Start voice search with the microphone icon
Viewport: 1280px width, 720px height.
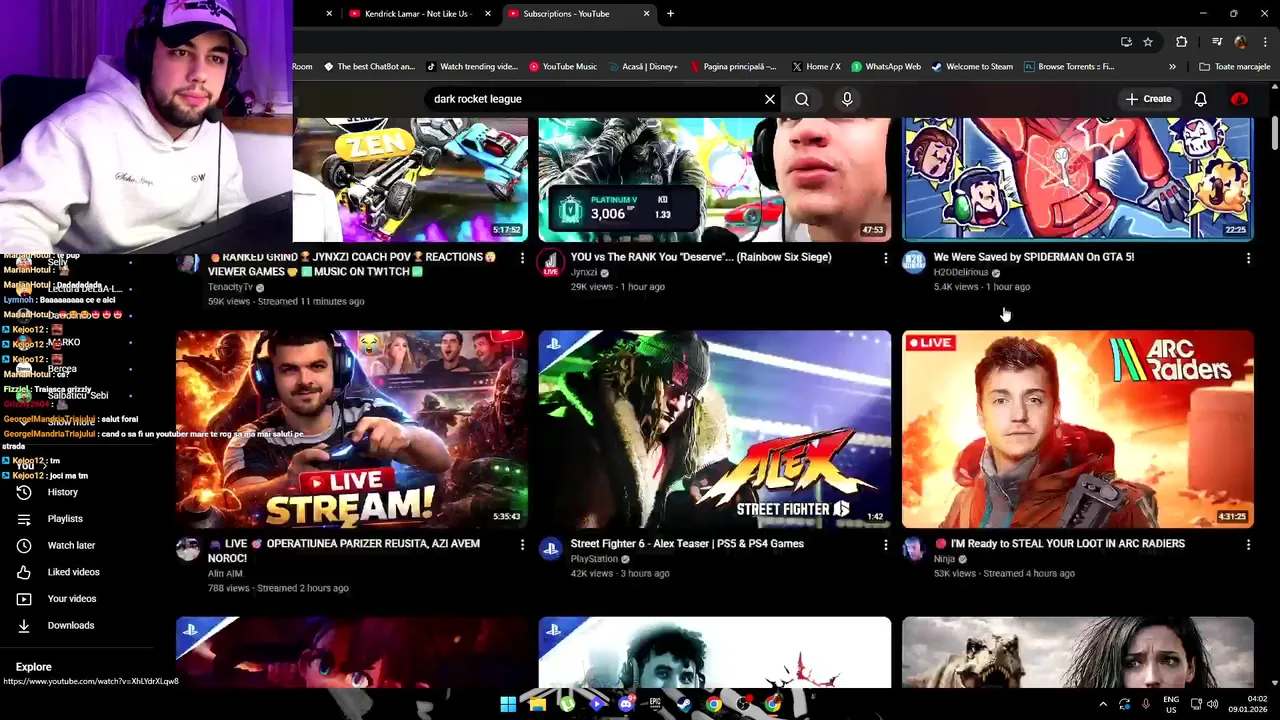coord(847,99)
